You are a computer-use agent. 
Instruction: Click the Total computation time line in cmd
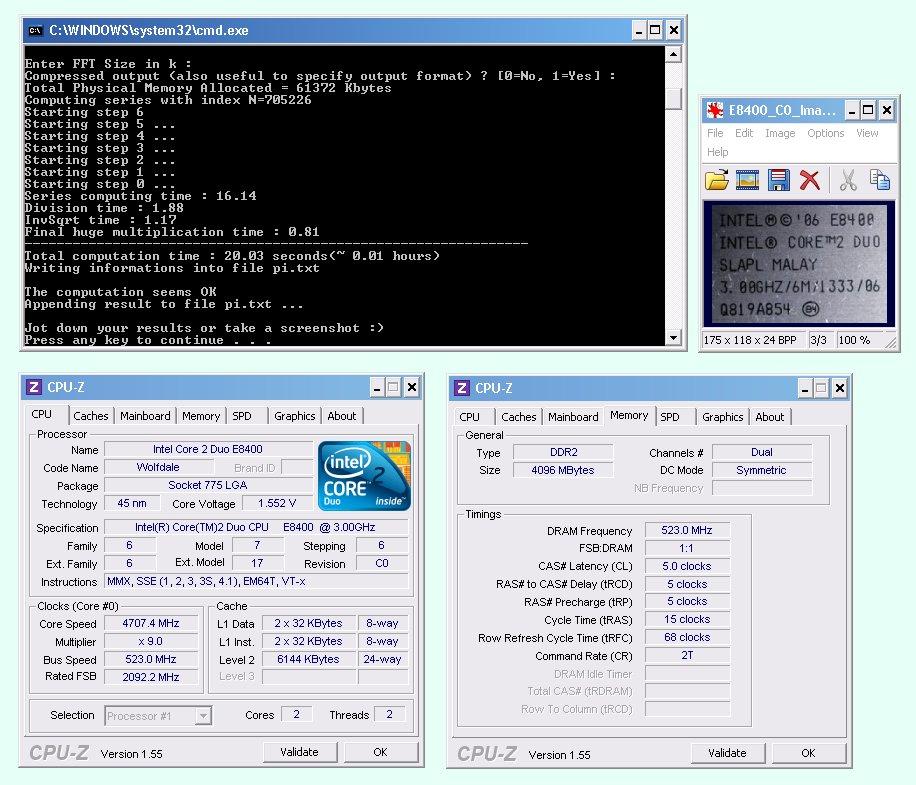tap(232, 256)
